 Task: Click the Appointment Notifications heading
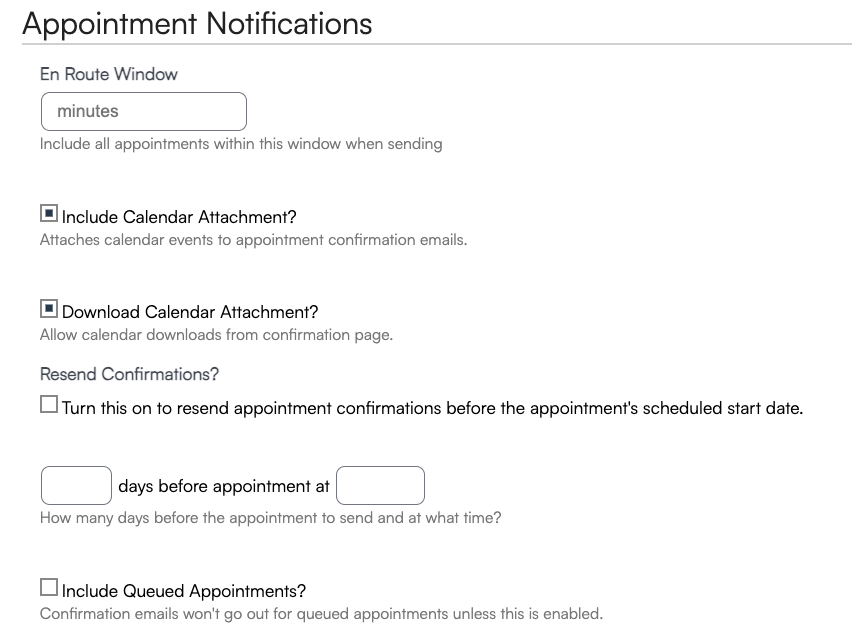tap(197, 23)
